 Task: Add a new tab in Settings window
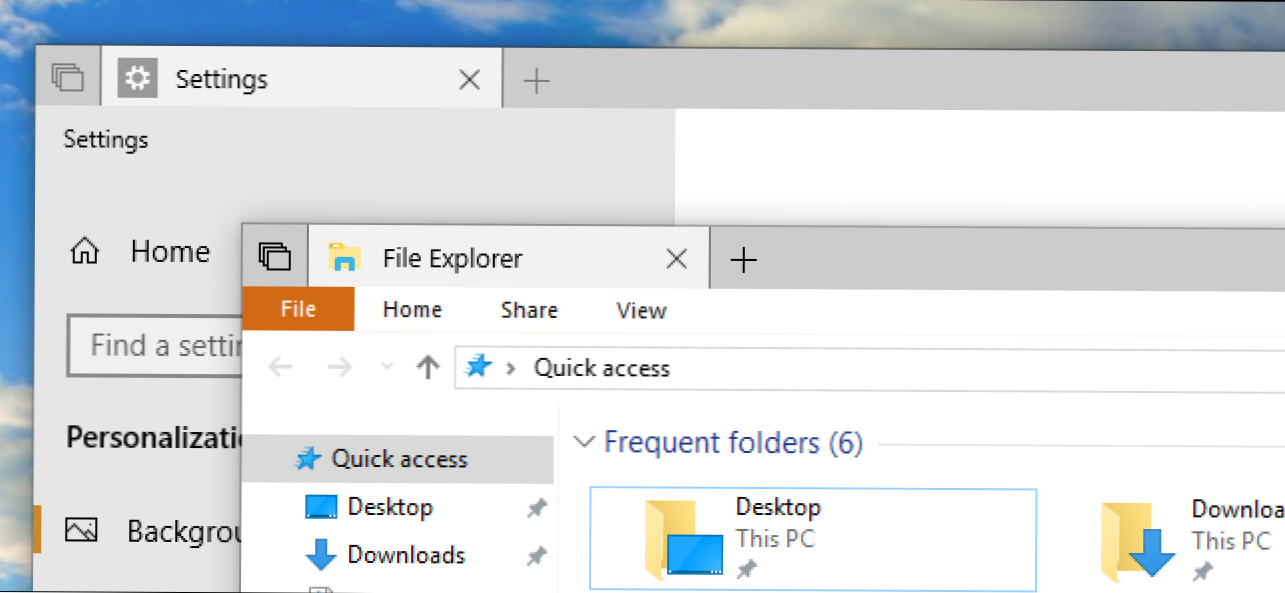537,81
